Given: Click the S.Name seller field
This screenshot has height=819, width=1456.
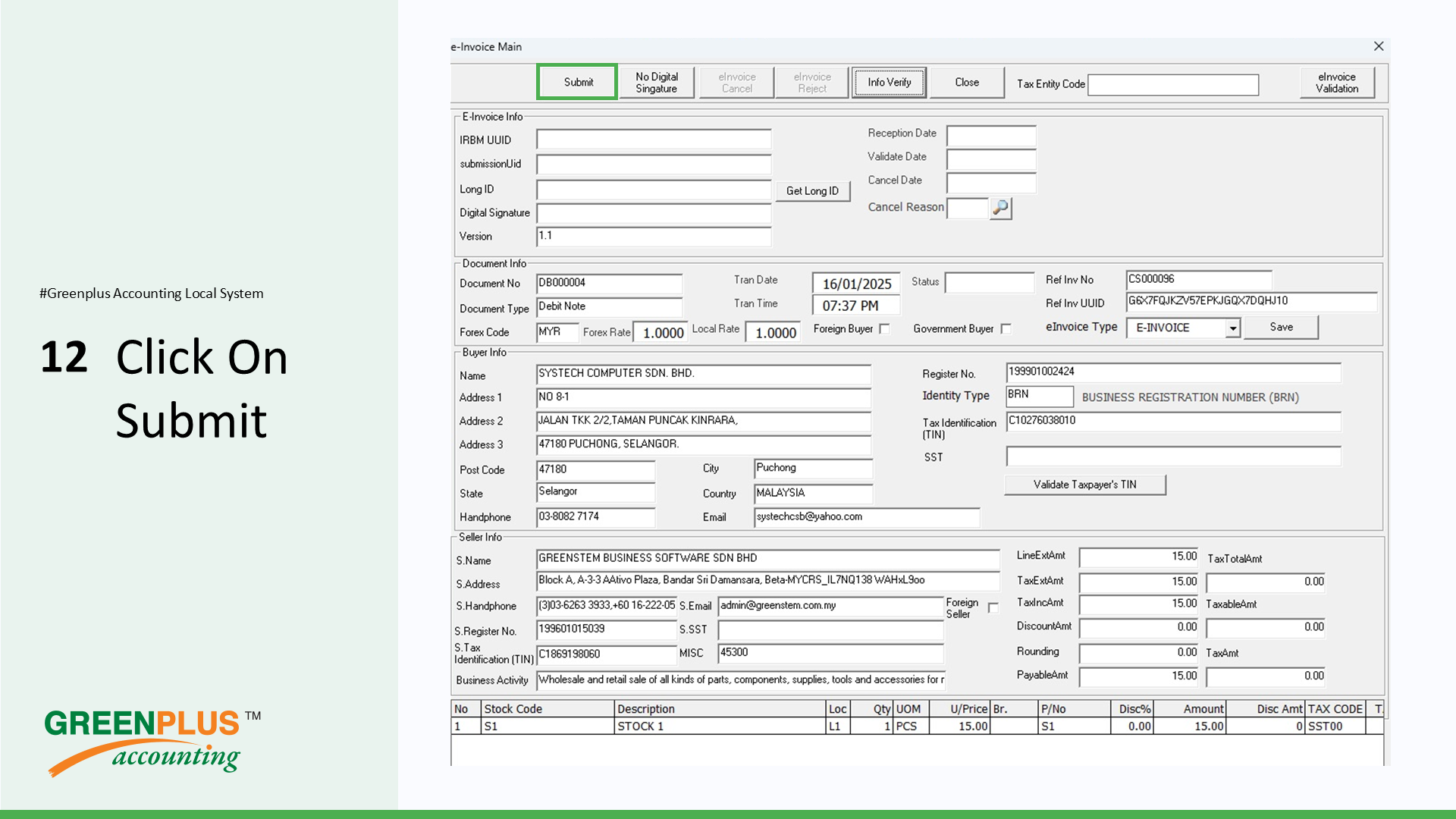Looking at the screenshot, I should tap(768, 560).
